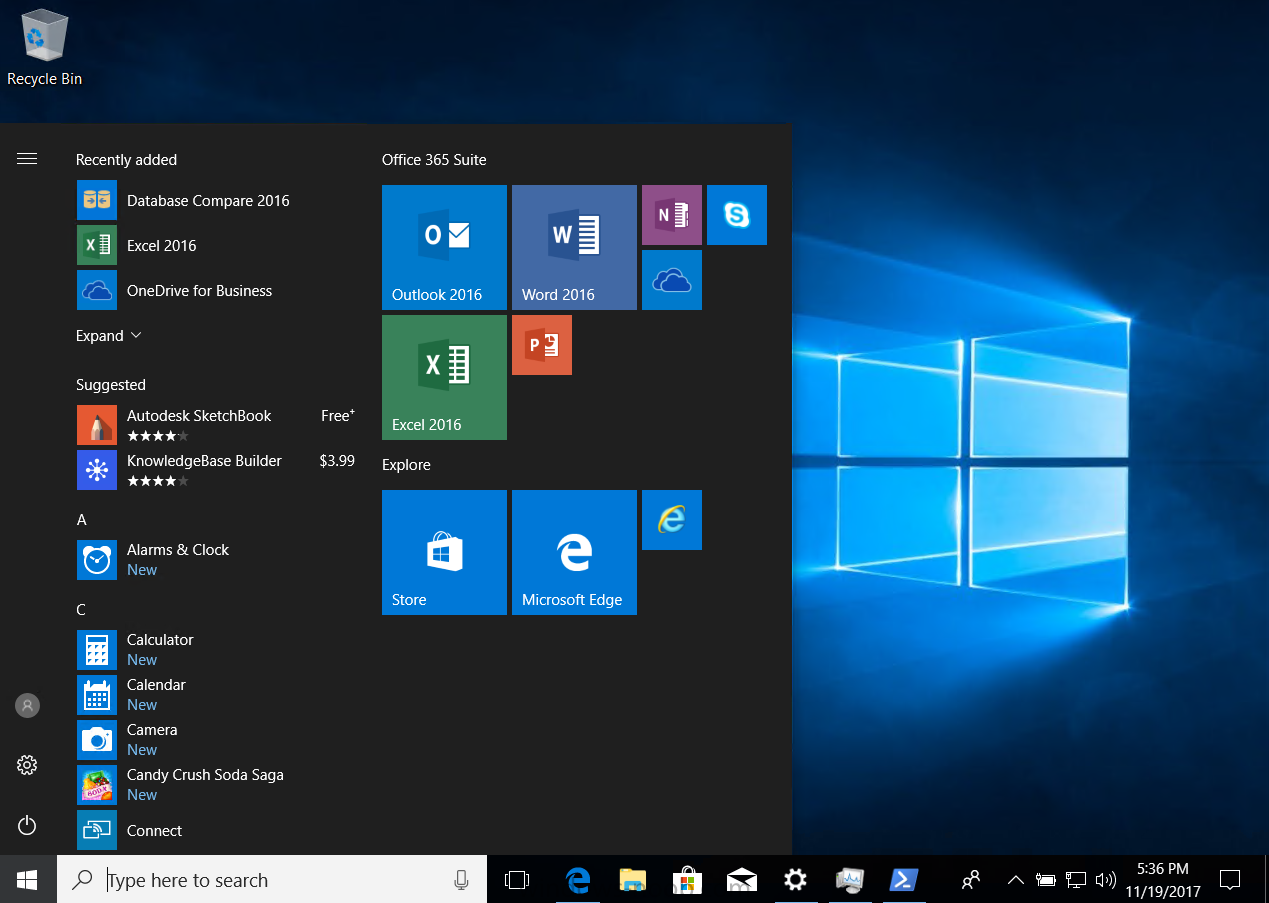Open the volume control in the system tray
The image size is (1269, 903).
[1105, 880]
